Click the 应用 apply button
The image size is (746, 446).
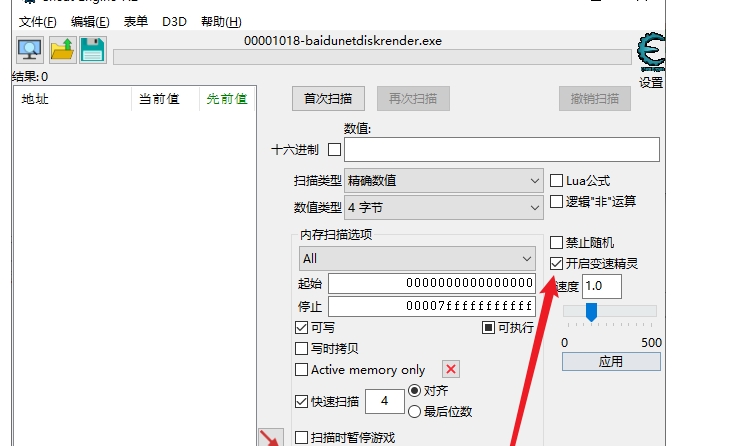[x=610, y=361]
